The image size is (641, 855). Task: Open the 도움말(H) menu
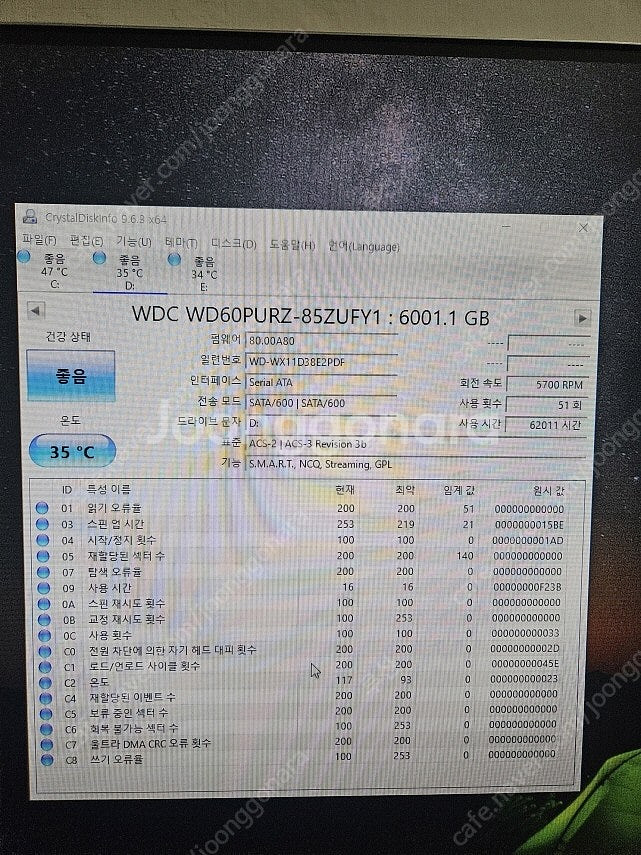(x=292, y=245)
